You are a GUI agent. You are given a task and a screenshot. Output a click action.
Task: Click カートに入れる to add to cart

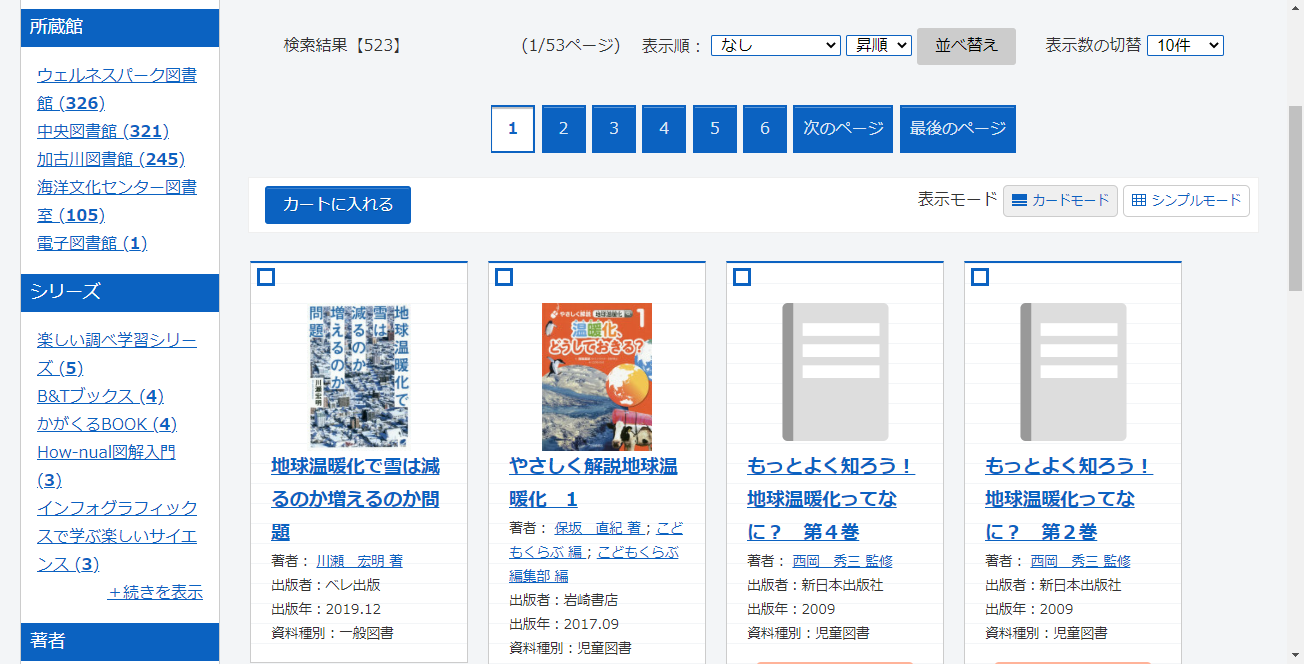[337, 204]
